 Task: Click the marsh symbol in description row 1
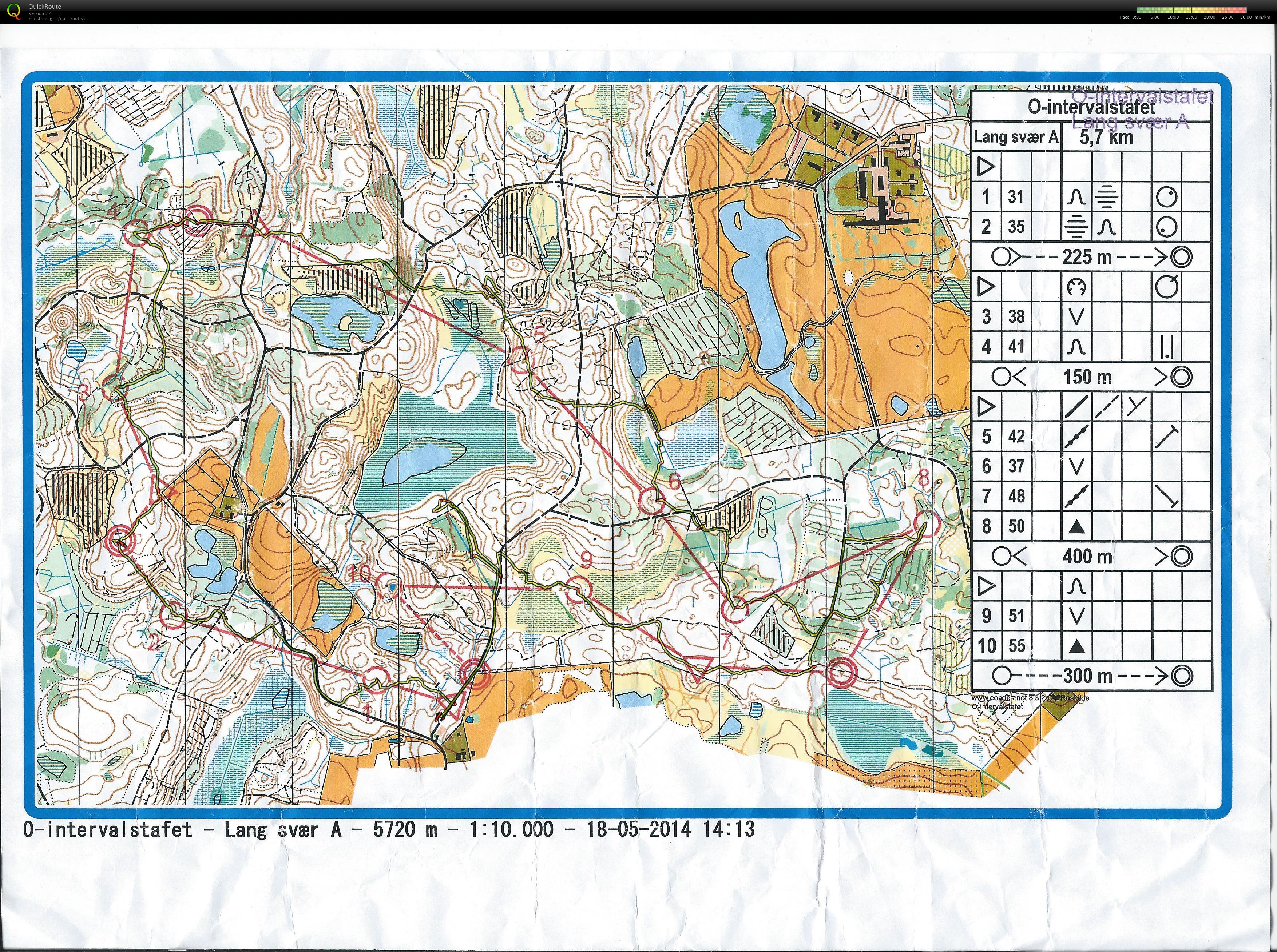[x=1106, y=197]
